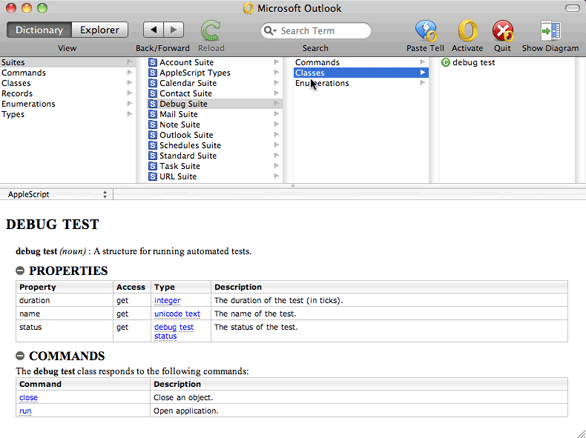Select URL Suite in the suite list
Image resolution: width=586 pixels, height=438 pixels.
178,176
